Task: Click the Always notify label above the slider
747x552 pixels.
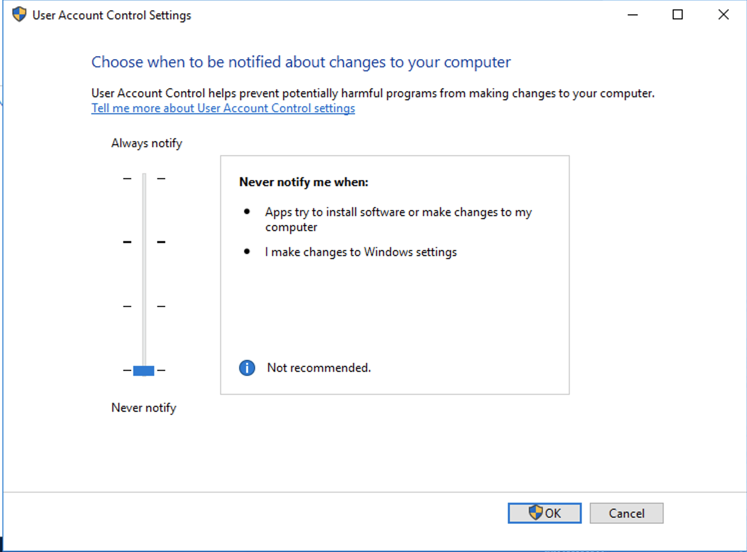Action: pyautogui.click(x=147, y=143)
